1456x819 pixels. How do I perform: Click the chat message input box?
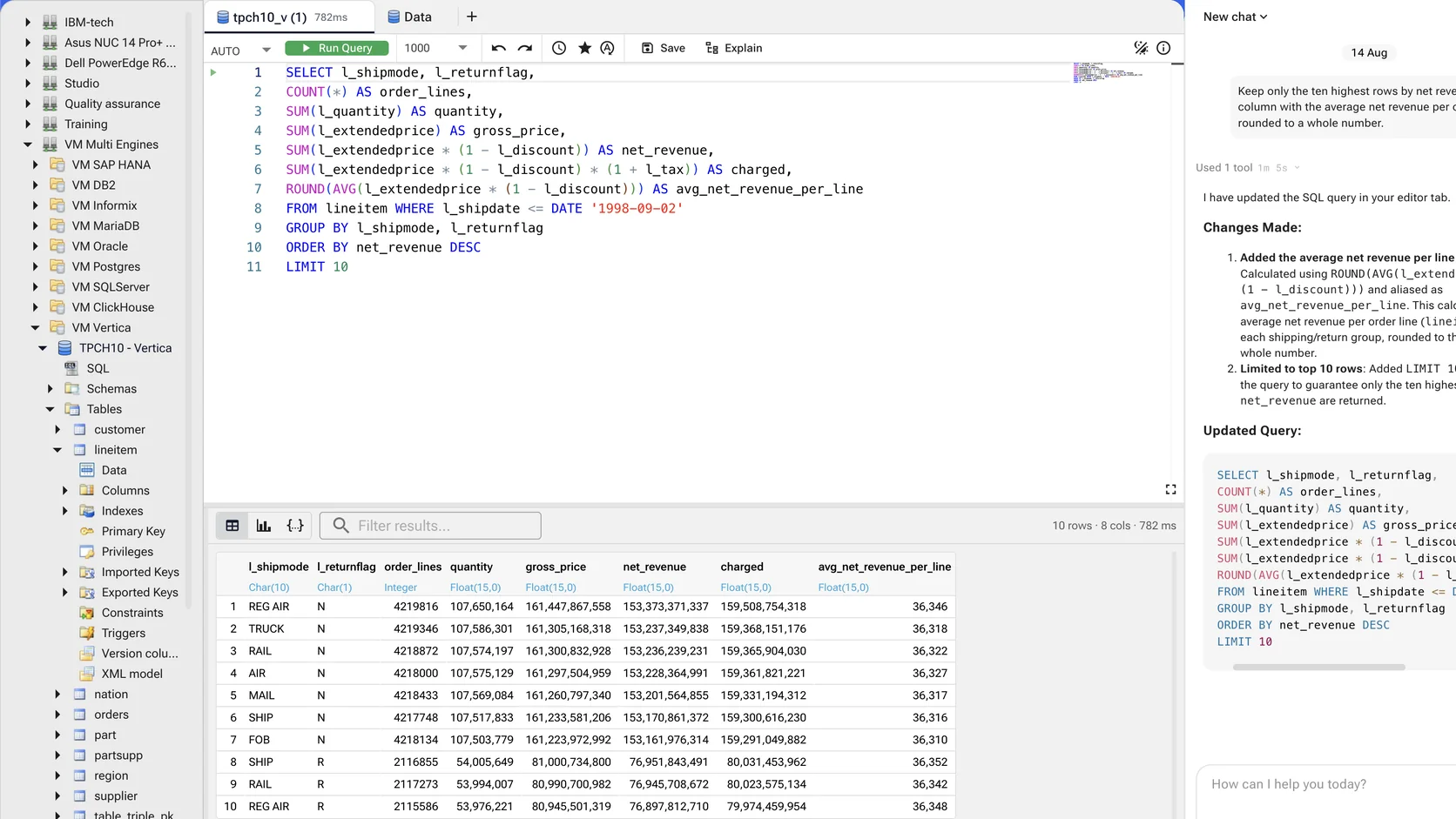1325,784
